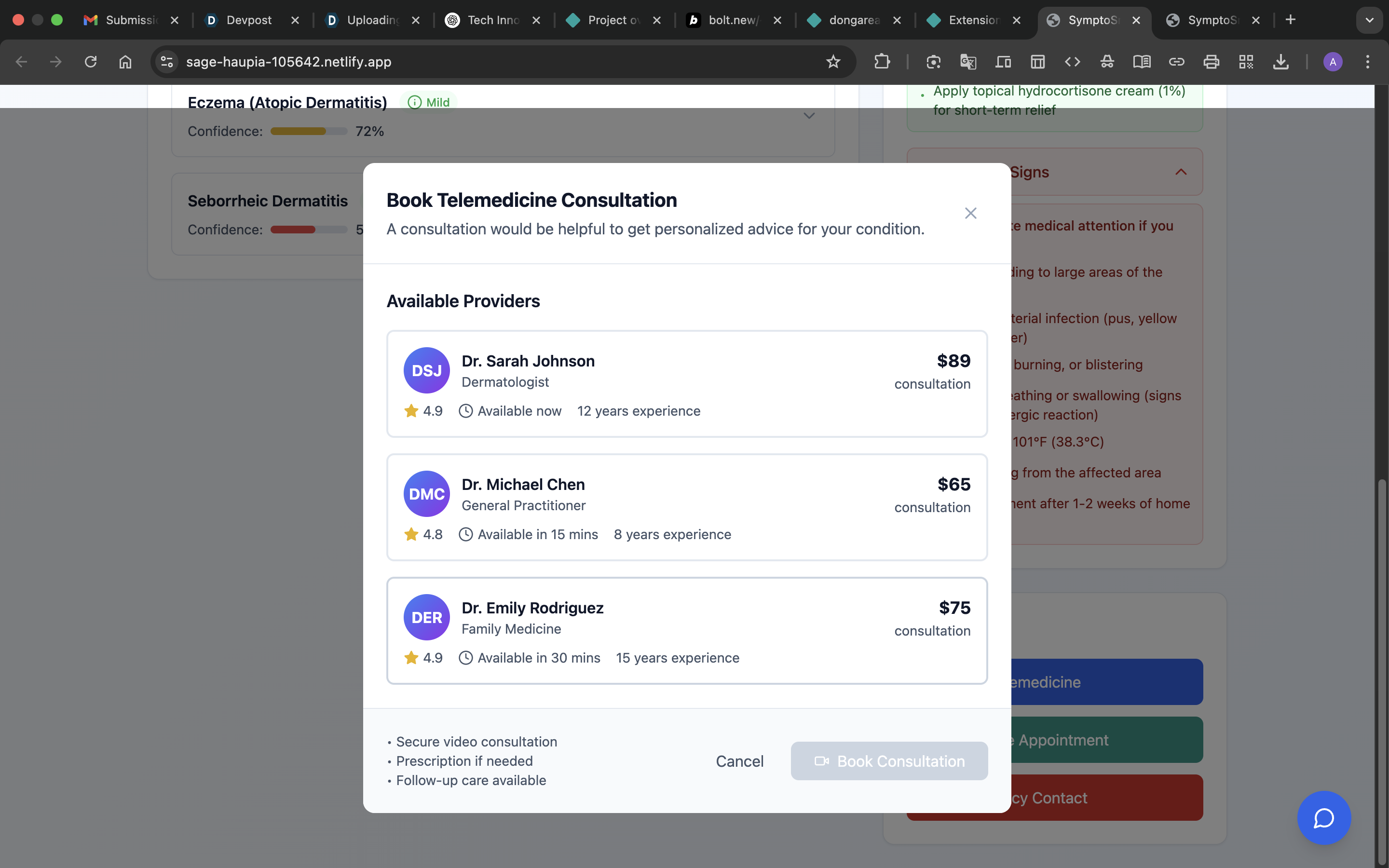The height and width of the screenshot is (868, 1389).
Task: Click the Book Consultation button
Action: (x=888, y=761)
